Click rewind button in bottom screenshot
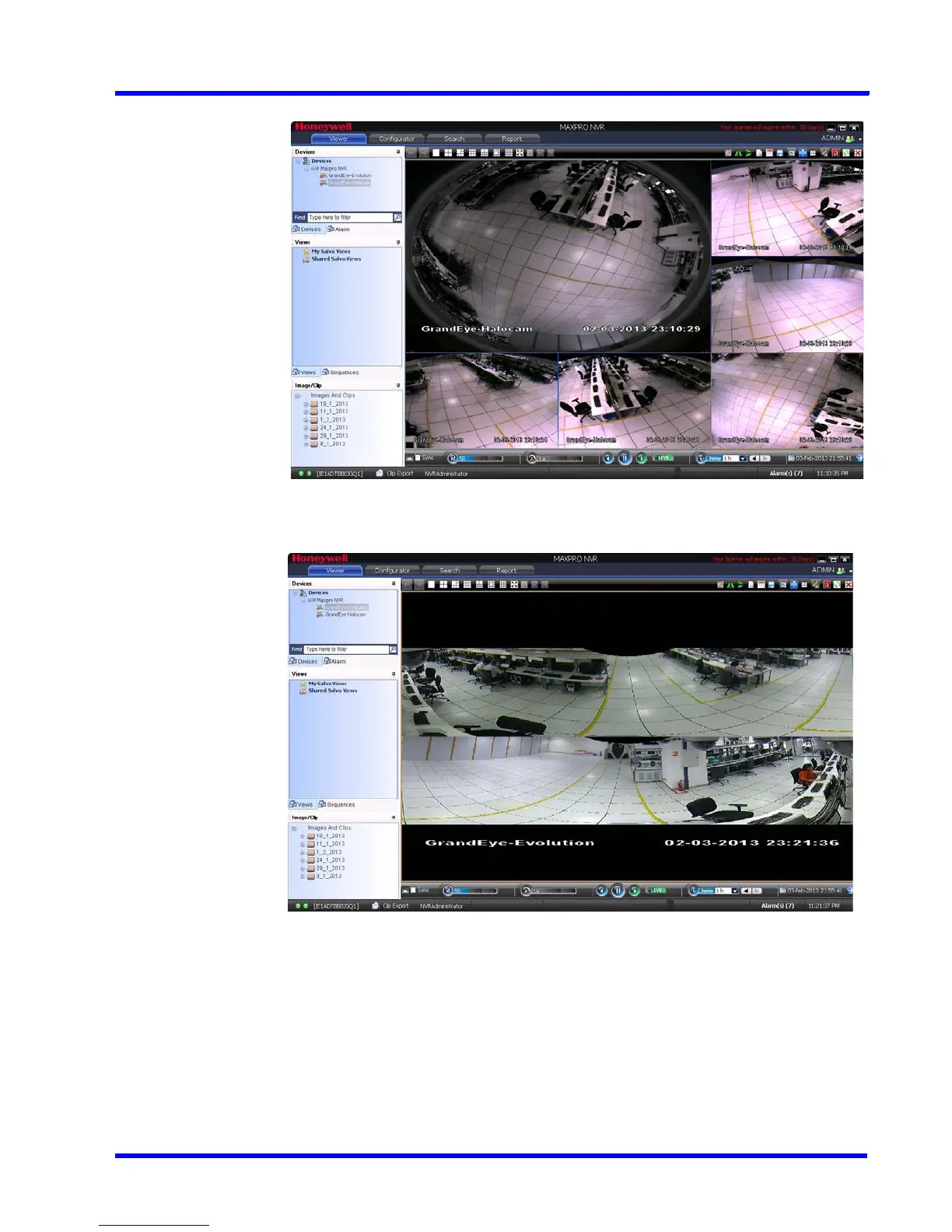The height and width of the screenshot is (1232, 952). [x=601, y=891]
